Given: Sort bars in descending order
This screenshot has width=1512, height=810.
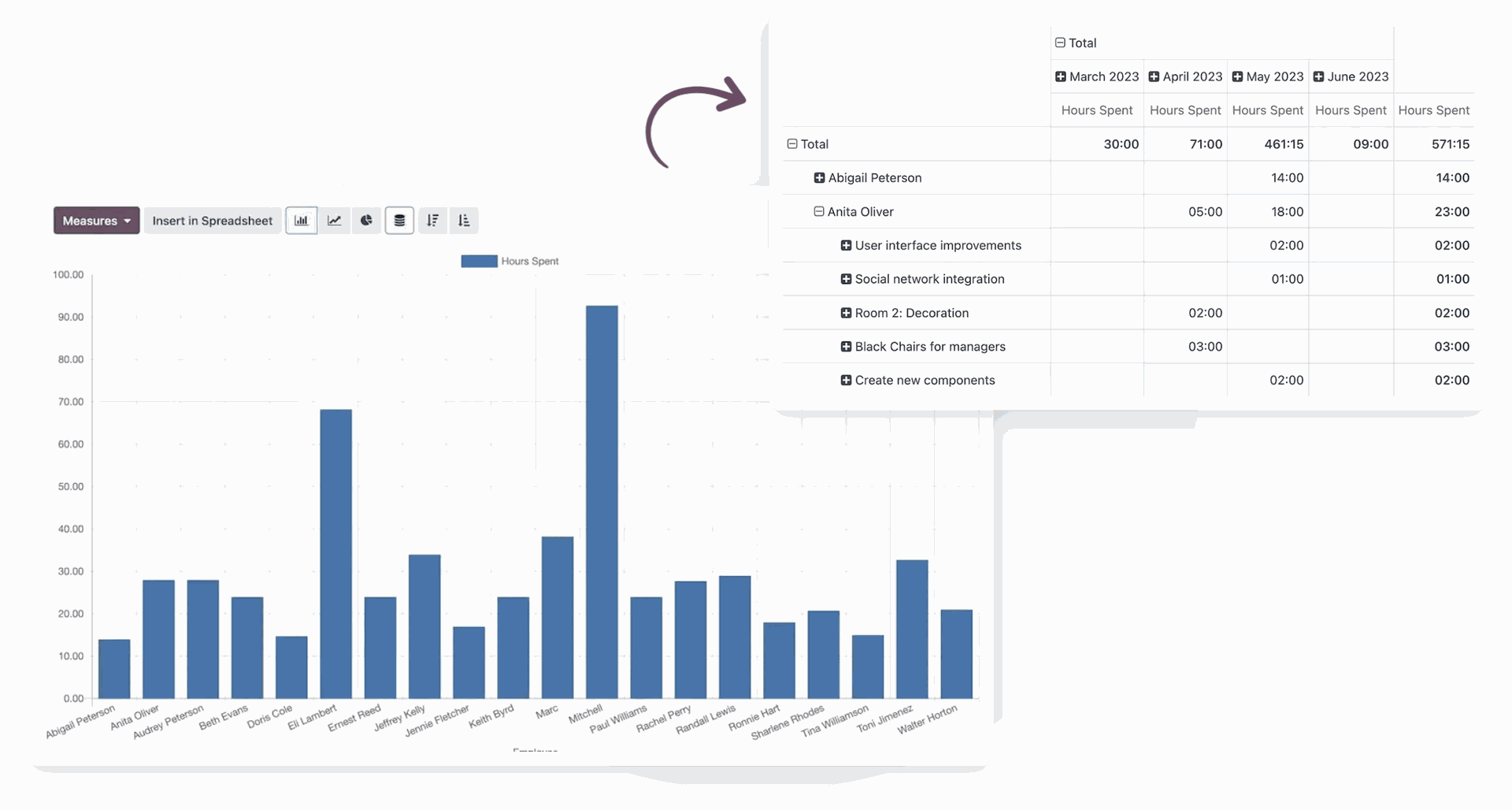Looking at the screenshot, I should (432, 221).
